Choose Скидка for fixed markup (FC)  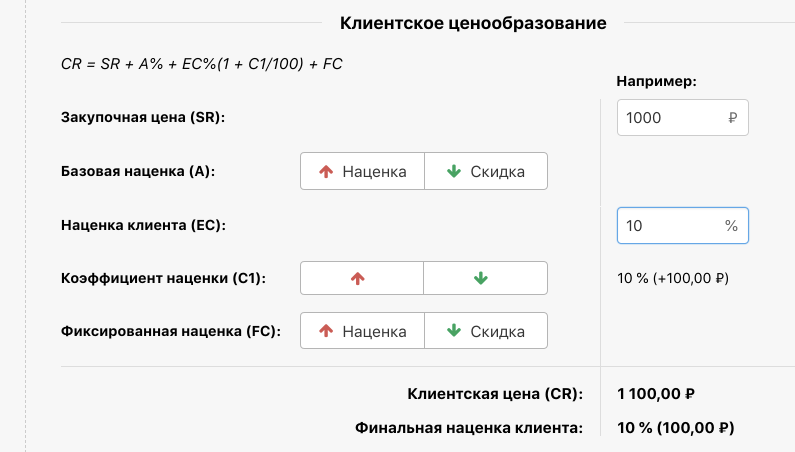click(x=486, y=330)
